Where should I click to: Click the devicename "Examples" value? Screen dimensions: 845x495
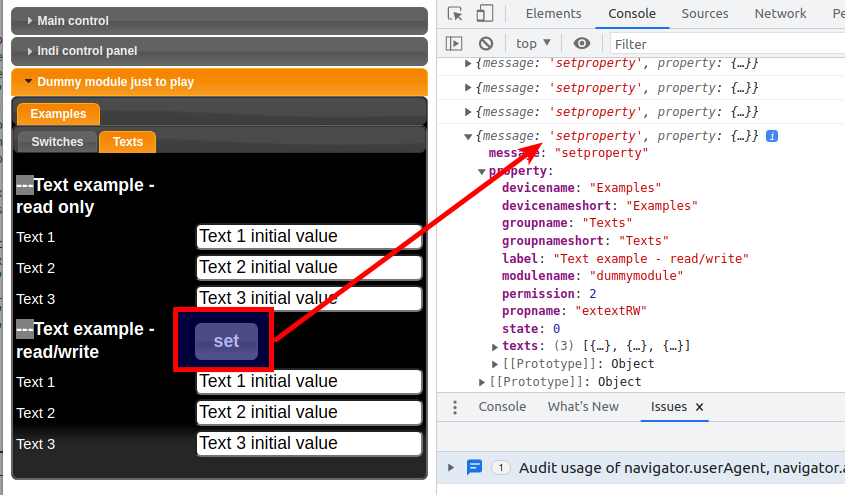tap(625, 188)
